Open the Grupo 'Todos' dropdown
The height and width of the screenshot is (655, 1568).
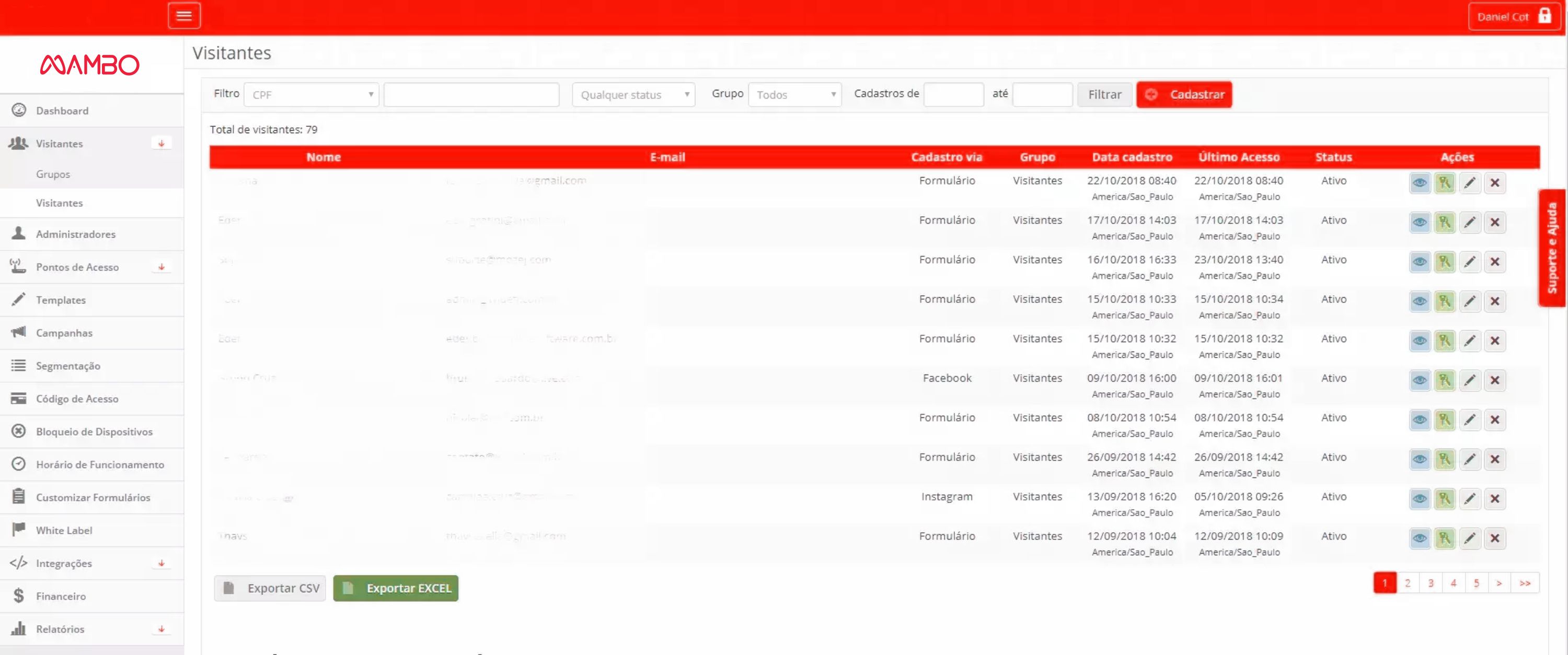[x=794, y=95]
